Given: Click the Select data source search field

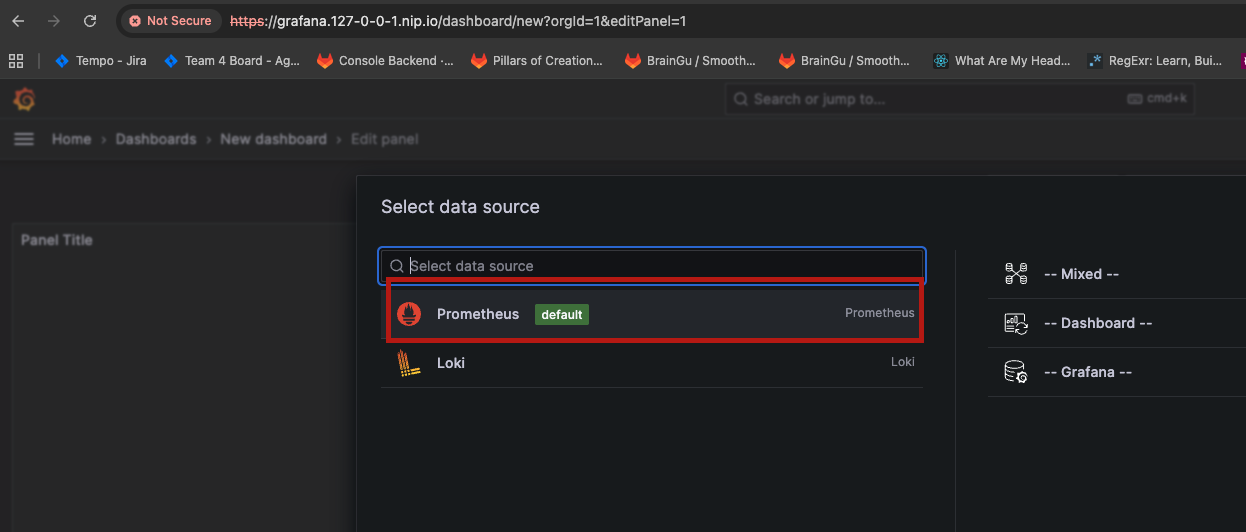Looking at the screenshot, I should pos(652,266).
